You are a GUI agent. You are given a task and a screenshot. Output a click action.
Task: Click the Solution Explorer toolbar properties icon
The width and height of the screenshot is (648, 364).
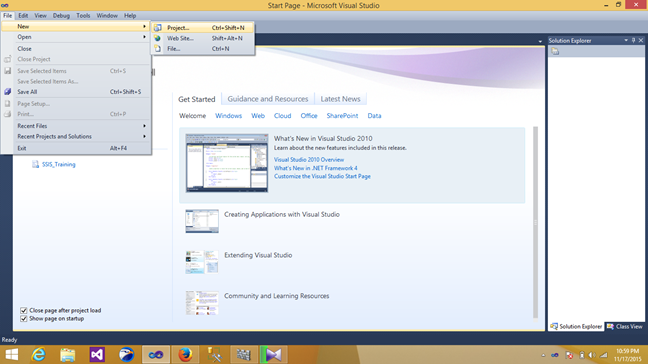coord(555,51)
